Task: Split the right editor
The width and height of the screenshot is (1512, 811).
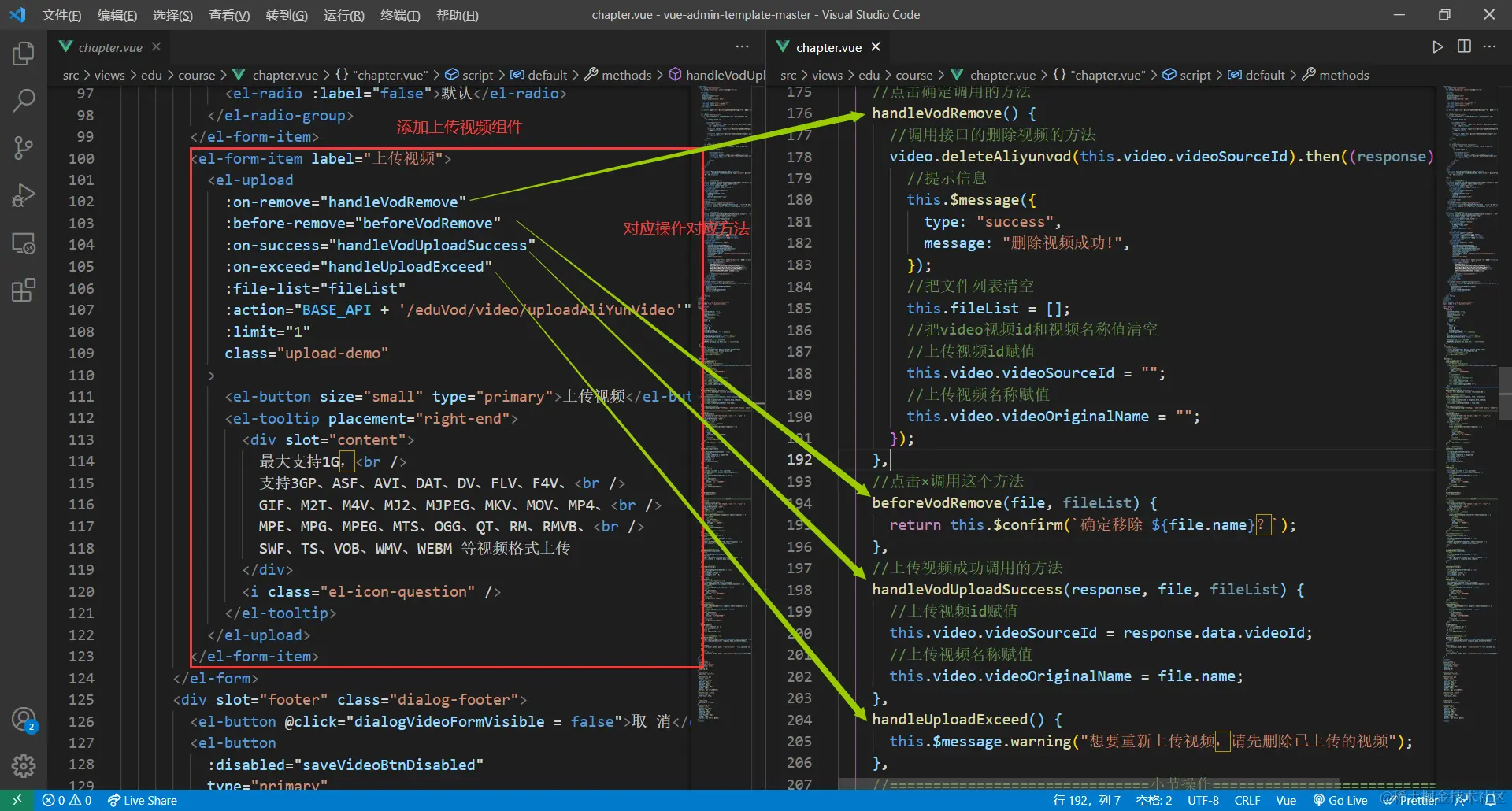Action: (x=1464, y=47)
